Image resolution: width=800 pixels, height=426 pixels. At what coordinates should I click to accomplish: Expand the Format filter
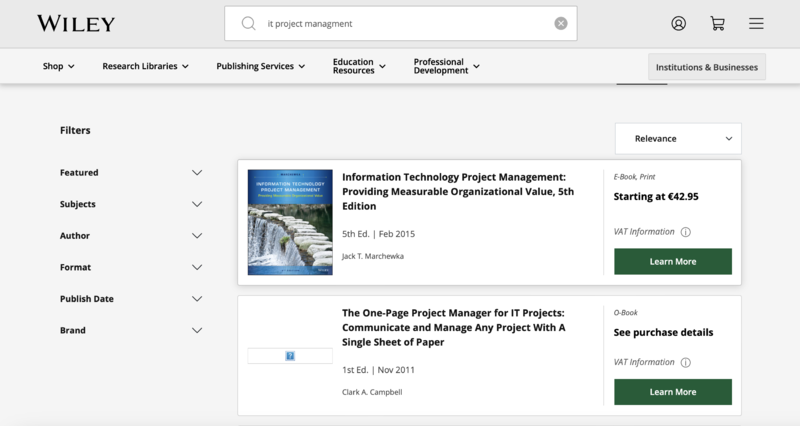(x=197, y=267)
